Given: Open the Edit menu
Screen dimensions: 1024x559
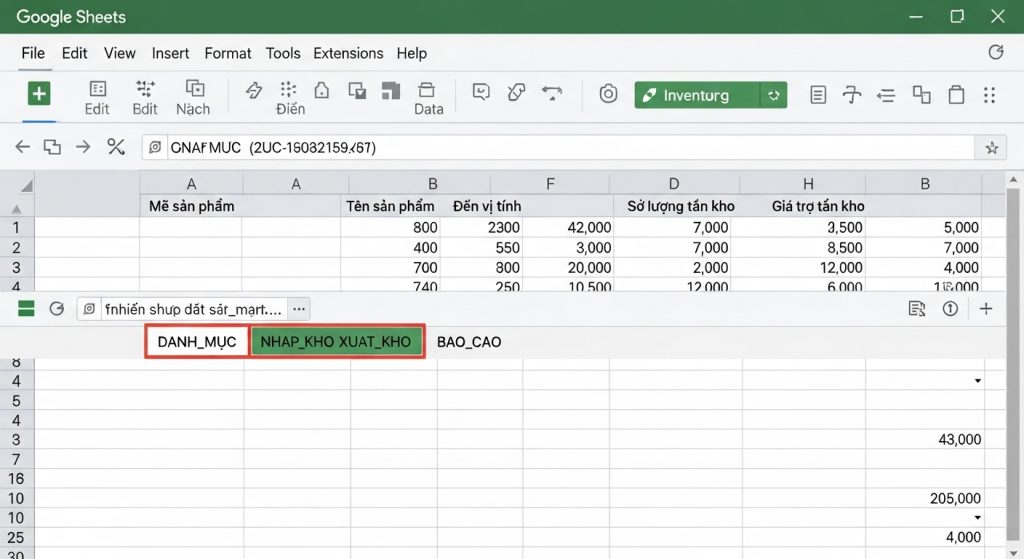Looking at the screenshot, I should tap(74, 53).
